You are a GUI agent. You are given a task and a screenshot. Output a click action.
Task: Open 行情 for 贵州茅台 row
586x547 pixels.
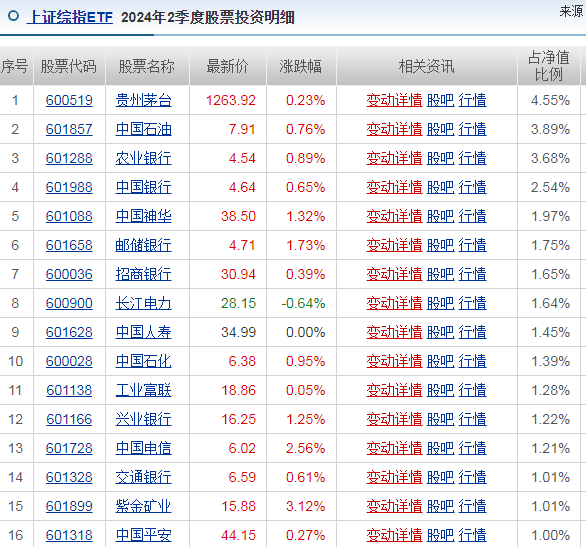click(473, 100)
